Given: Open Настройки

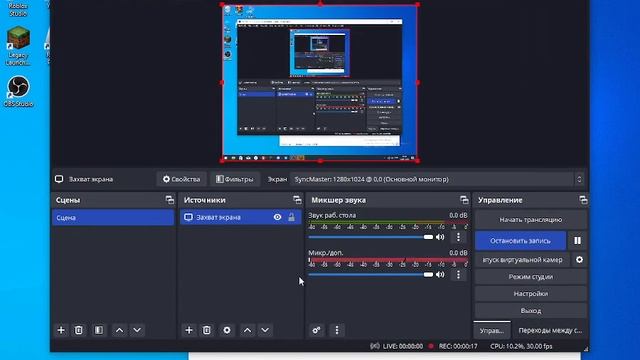Looking at the screenshot, I should click(x=531, y=293).
